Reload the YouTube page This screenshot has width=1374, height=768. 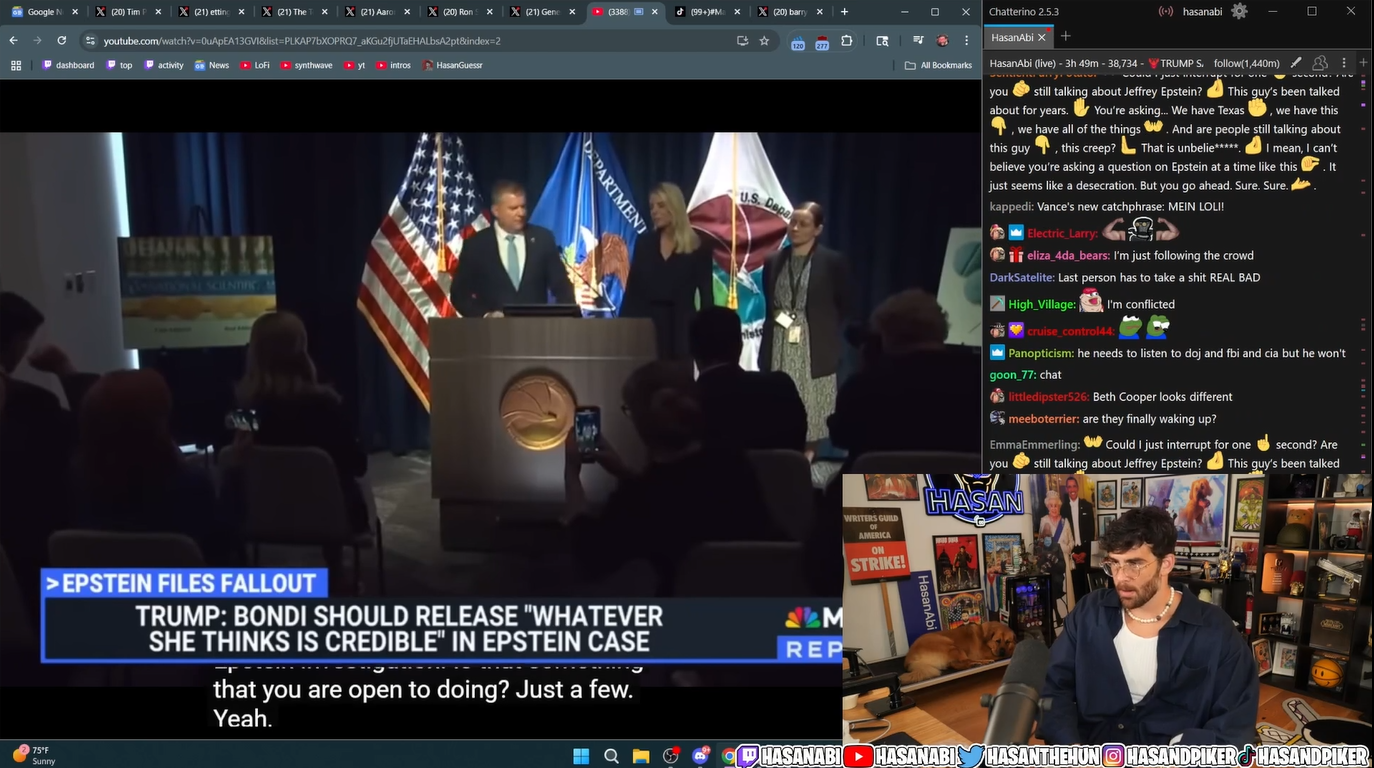61,41
